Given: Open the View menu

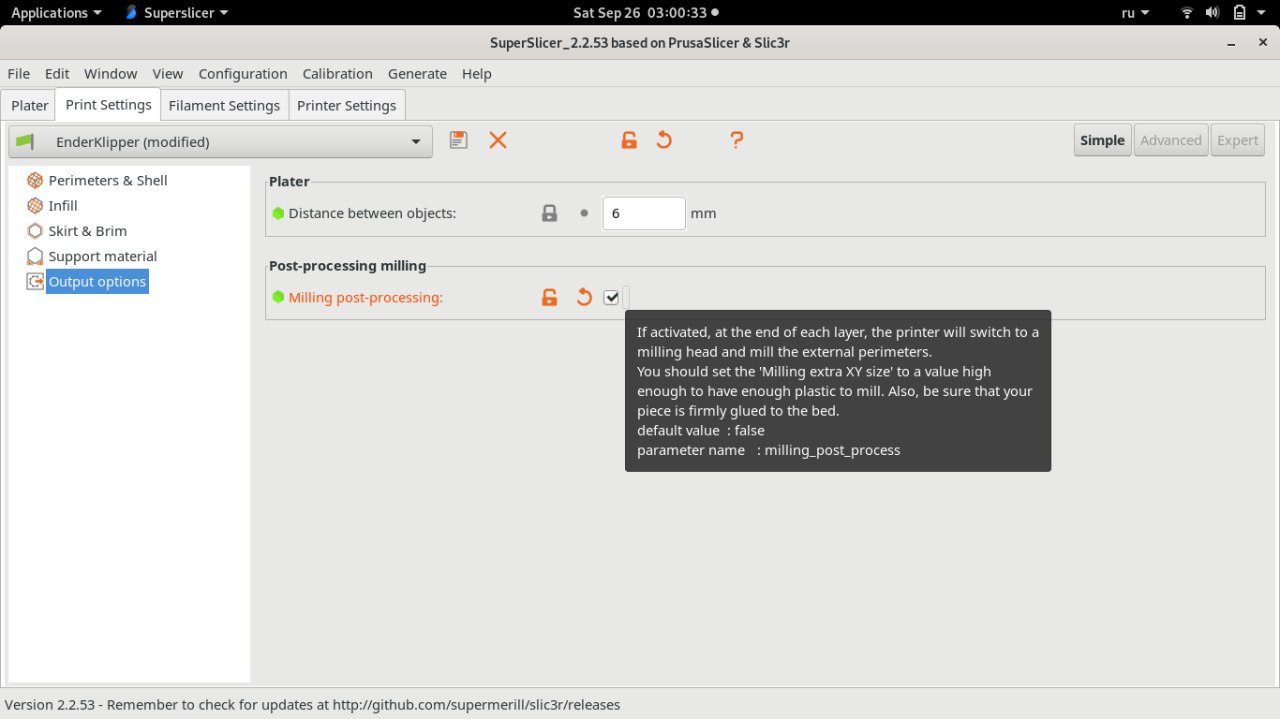Looking at the screenshot, I should pos(168,73).
